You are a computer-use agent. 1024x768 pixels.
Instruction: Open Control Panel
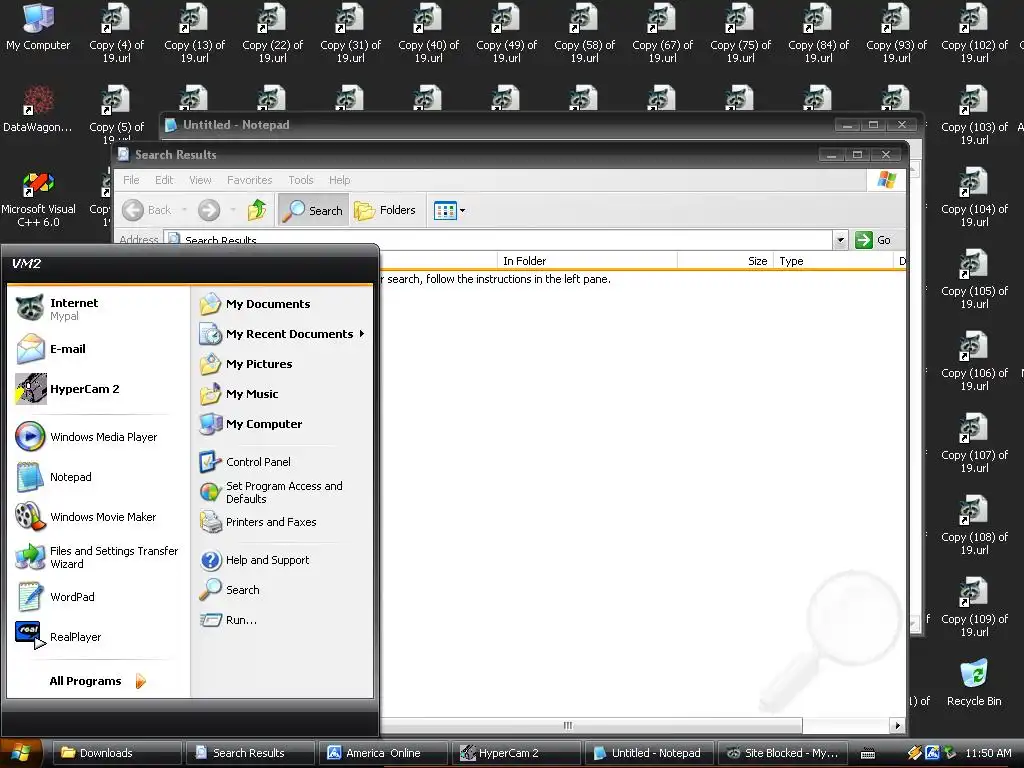coord(282,462)
